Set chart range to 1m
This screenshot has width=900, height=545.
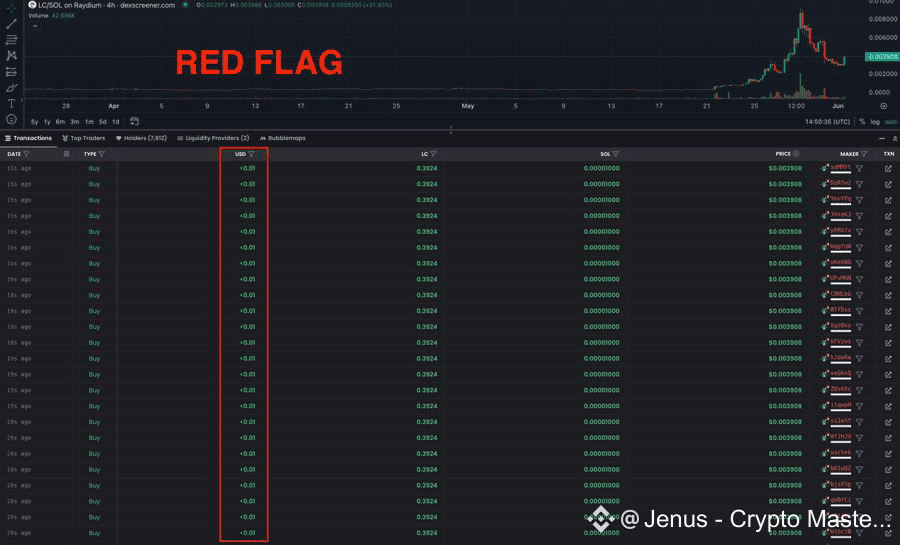[x=89, y=122]
